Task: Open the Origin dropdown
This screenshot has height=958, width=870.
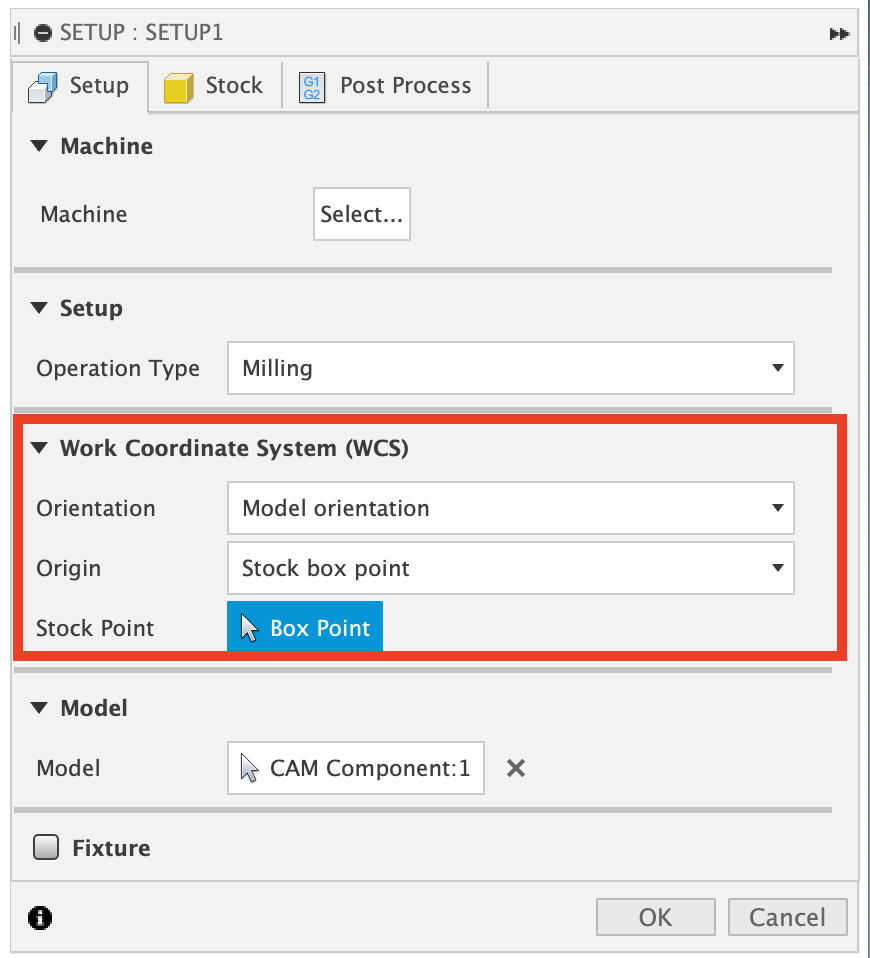Action: click(510, 568)
